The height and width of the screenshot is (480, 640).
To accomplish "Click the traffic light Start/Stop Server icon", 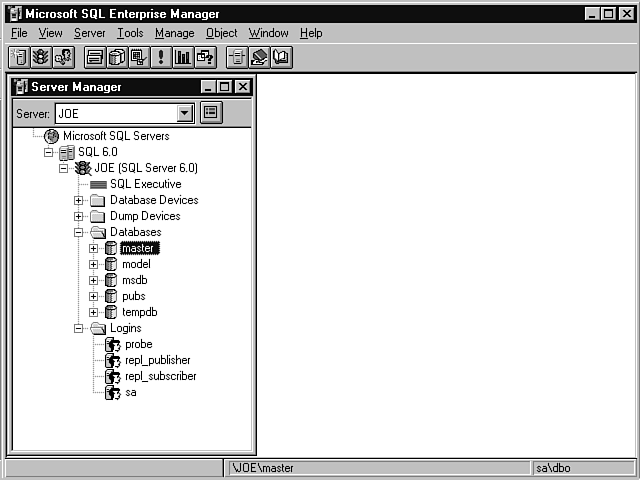I will (41, 58).
